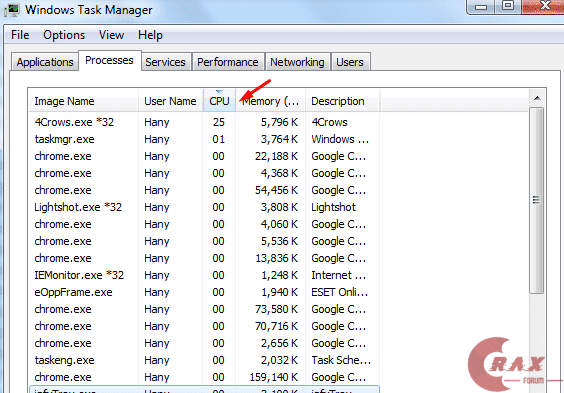Switch to the Services tab
The height and width of the screenshot is (393, 564).
pos(165,62)
